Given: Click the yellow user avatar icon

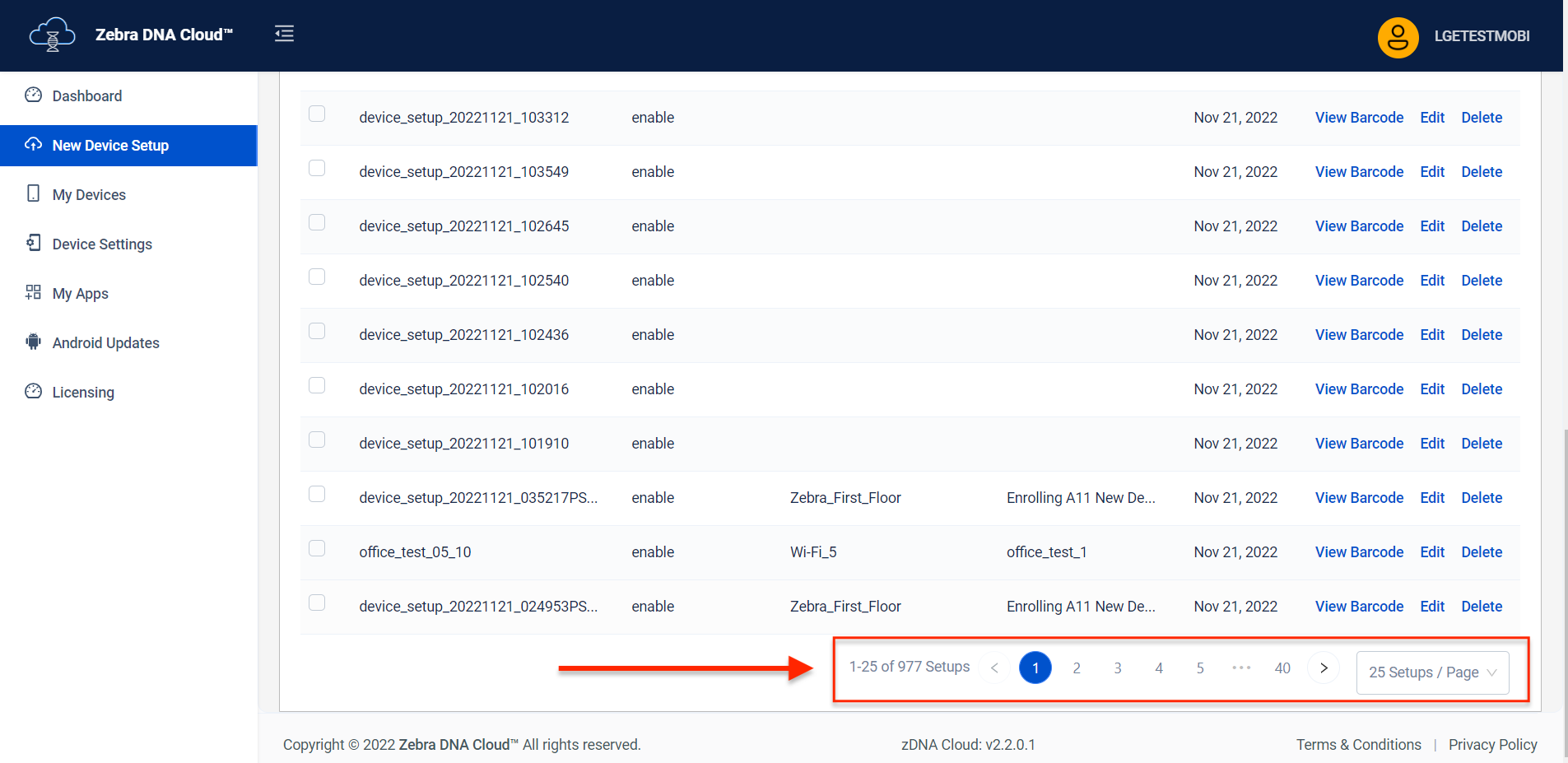Looking at the screenshot, I should tap(1397, 37).
